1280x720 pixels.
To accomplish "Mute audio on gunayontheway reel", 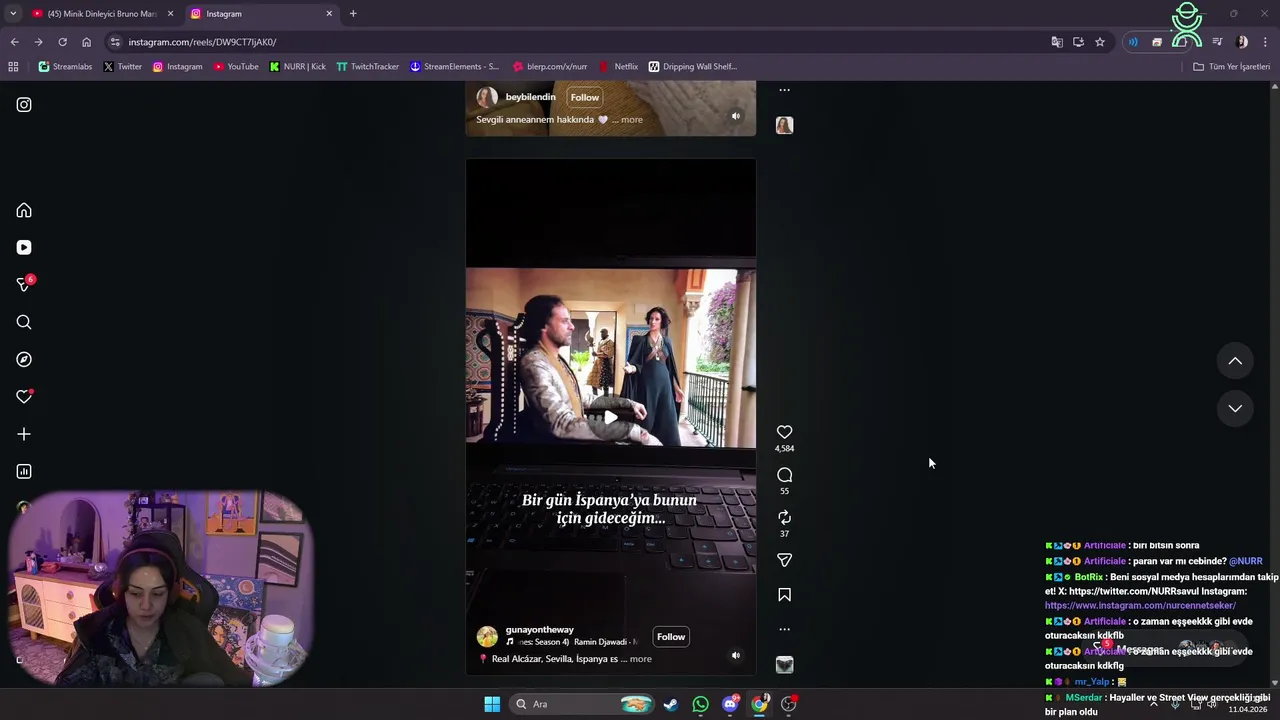I will 735,656.
